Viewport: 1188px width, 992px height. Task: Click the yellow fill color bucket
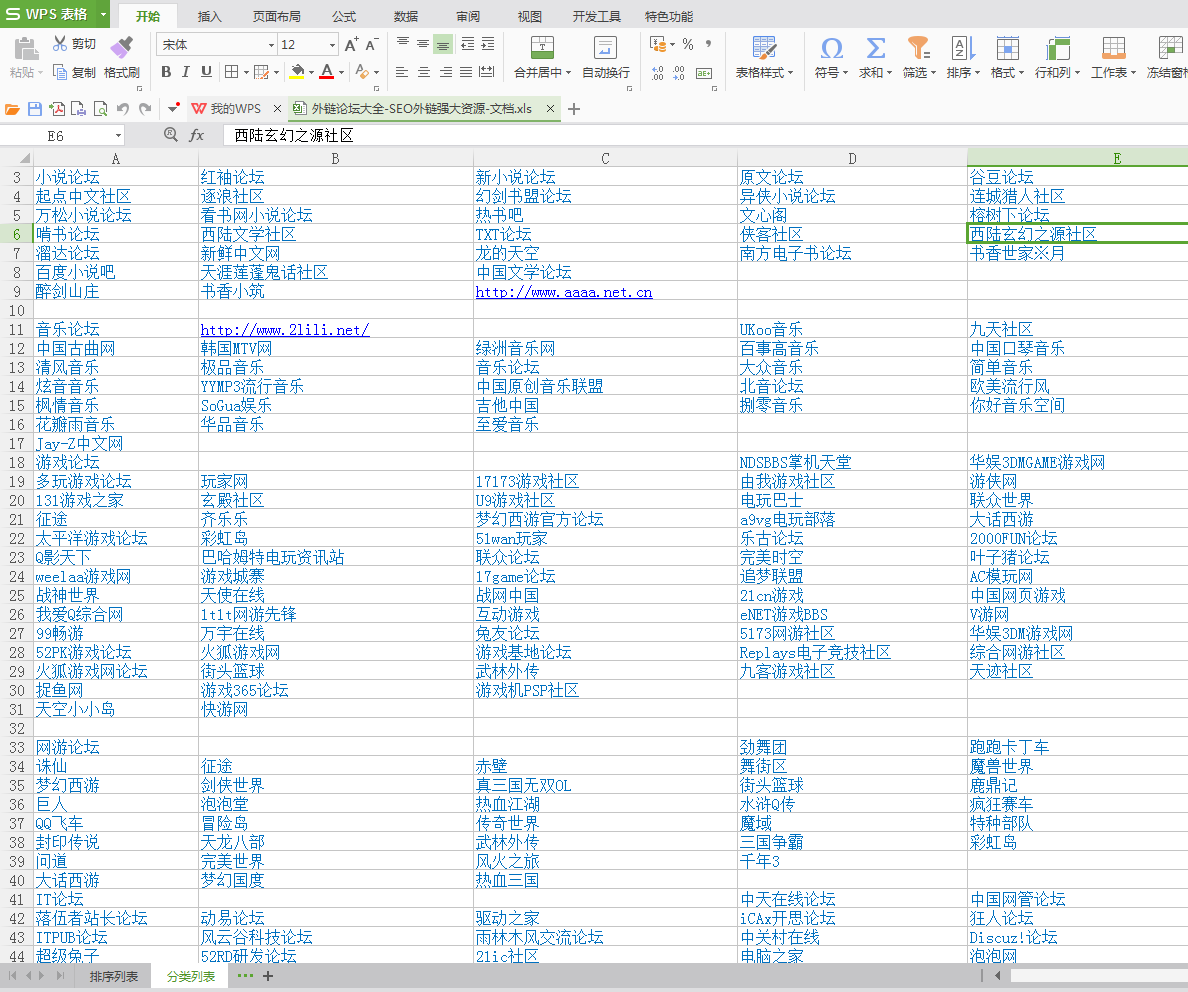point(298,72)
